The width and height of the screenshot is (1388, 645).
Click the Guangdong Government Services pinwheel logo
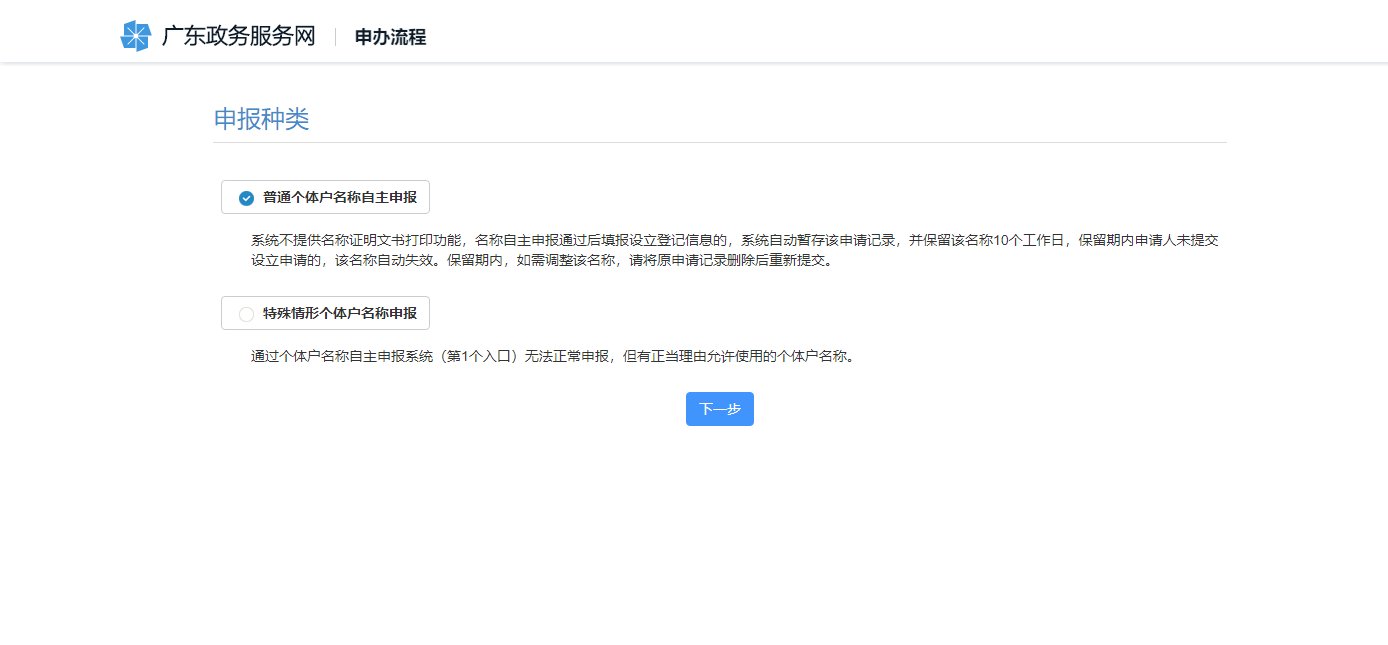(135, 36)
